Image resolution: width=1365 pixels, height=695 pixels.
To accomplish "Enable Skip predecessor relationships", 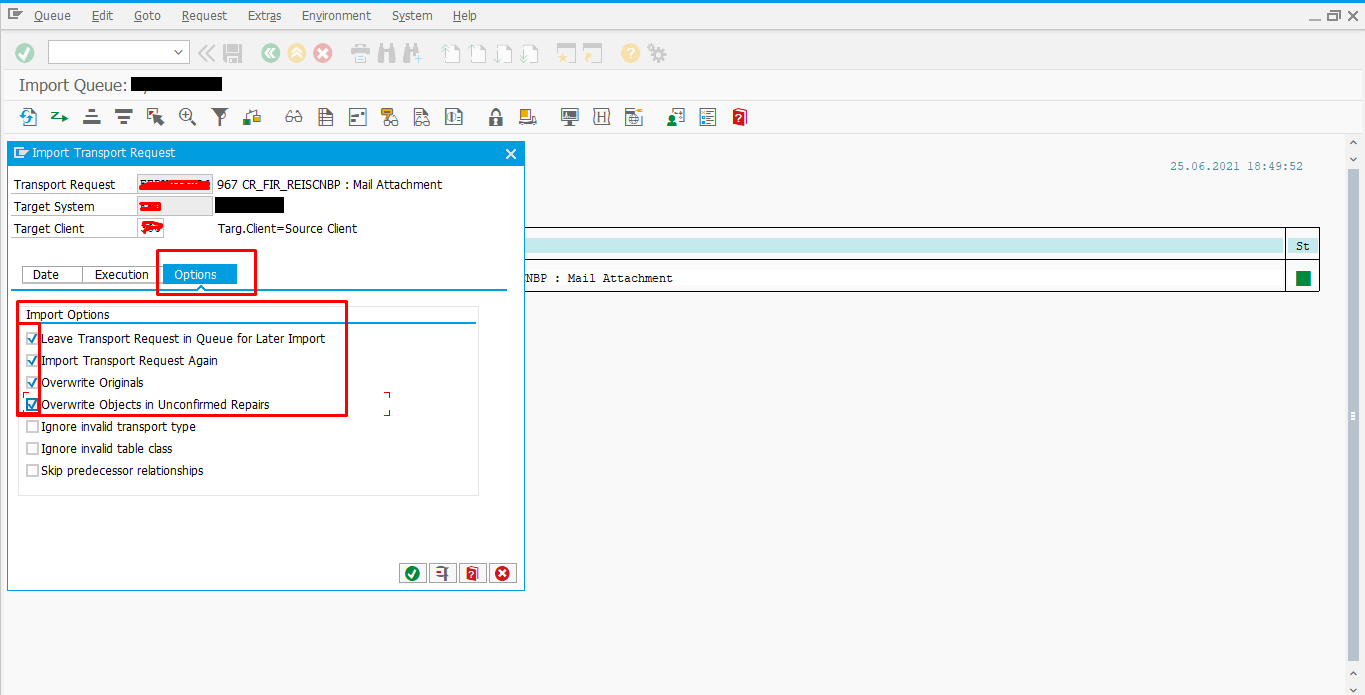I will (x=32, y=471).
